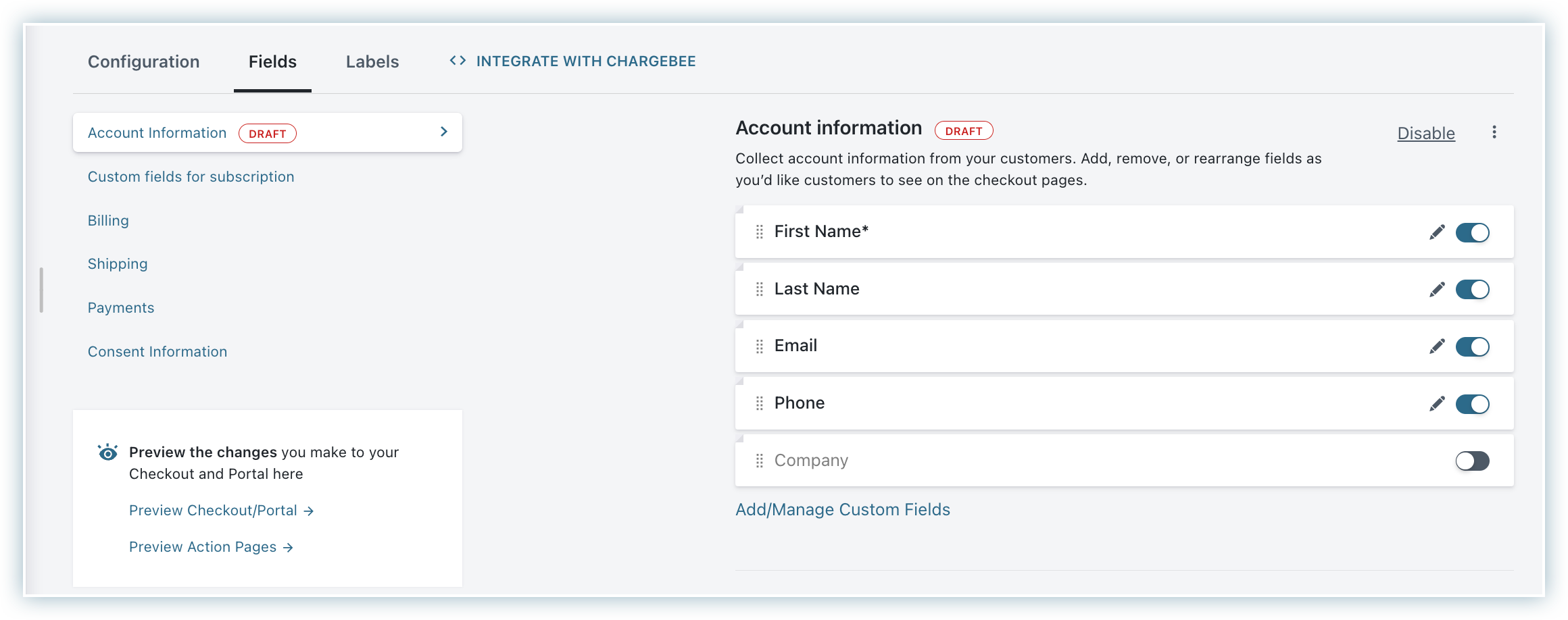The width and height of the screenshot is (1568, 620).
Task: Expand Account Information with the chevron arrow
Action: [443, 132]
